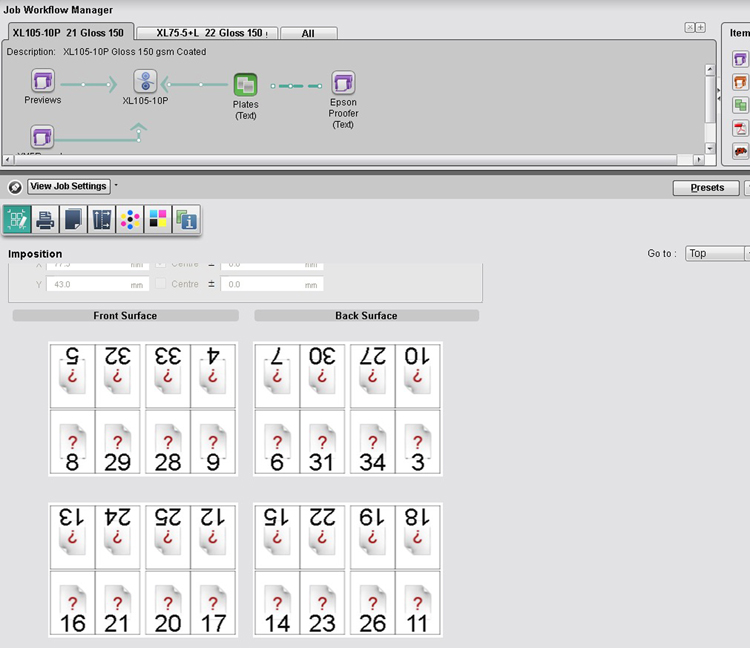Viewport: 750px width, 648px height.
Task: Switch to the All tab
Action: (x=309, y=33)
